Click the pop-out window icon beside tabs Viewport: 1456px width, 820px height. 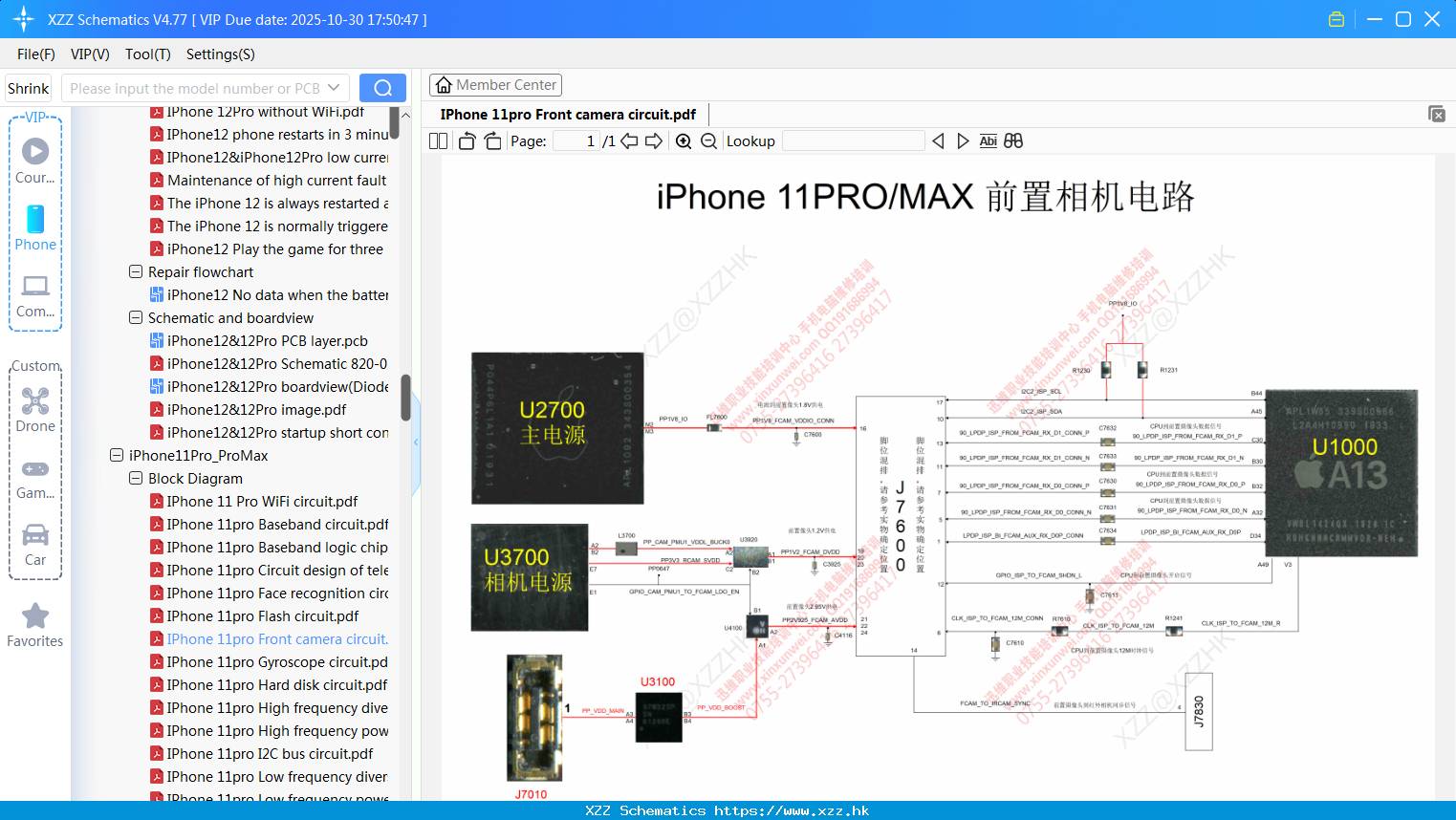[1437, 114]
